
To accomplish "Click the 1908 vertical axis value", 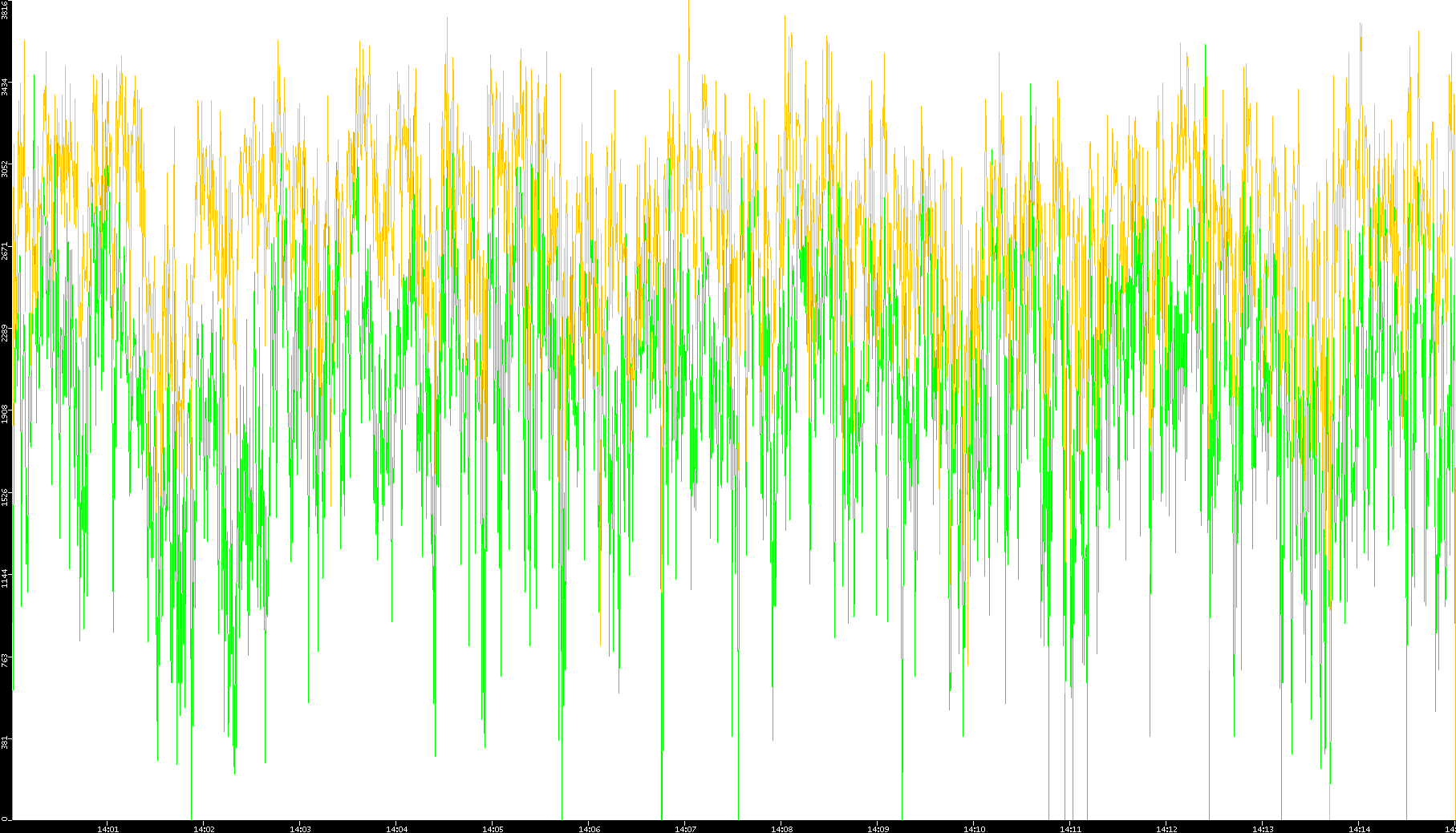I will [x=5, y=414].
